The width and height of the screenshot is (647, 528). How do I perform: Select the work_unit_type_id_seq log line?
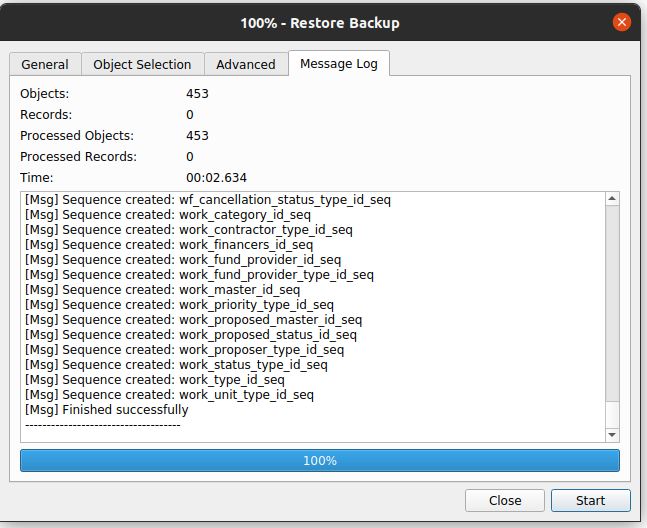tap(169, 395)
